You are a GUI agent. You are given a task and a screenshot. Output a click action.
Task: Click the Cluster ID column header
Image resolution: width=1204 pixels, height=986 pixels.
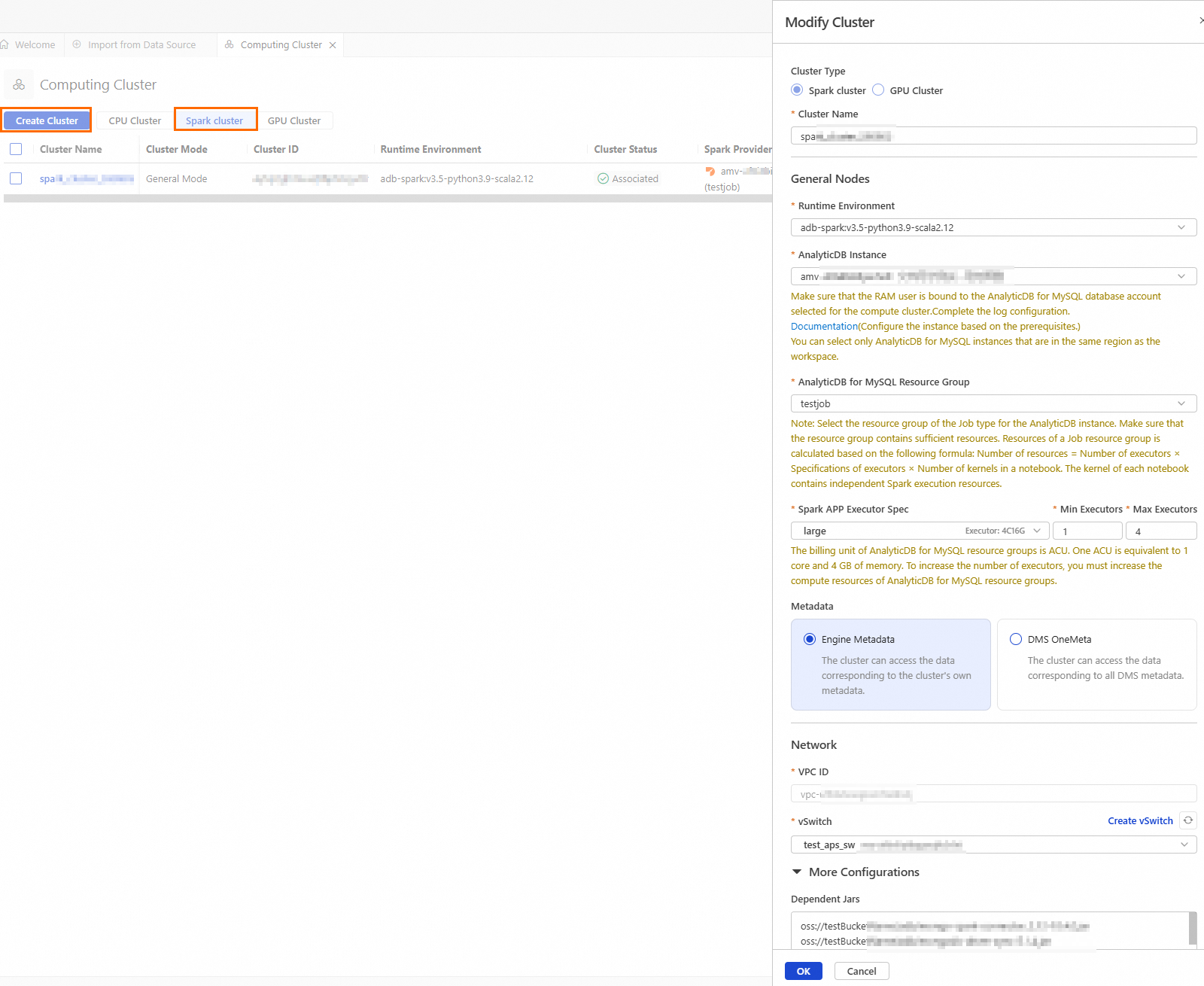click(276, 149)
